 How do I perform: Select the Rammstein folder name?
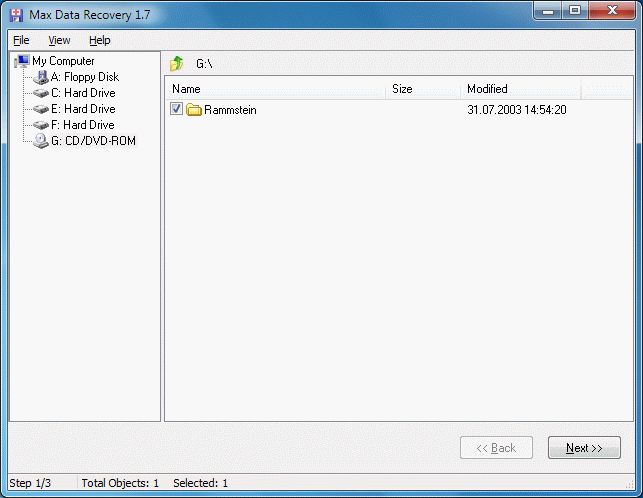[x=230, y=110]
